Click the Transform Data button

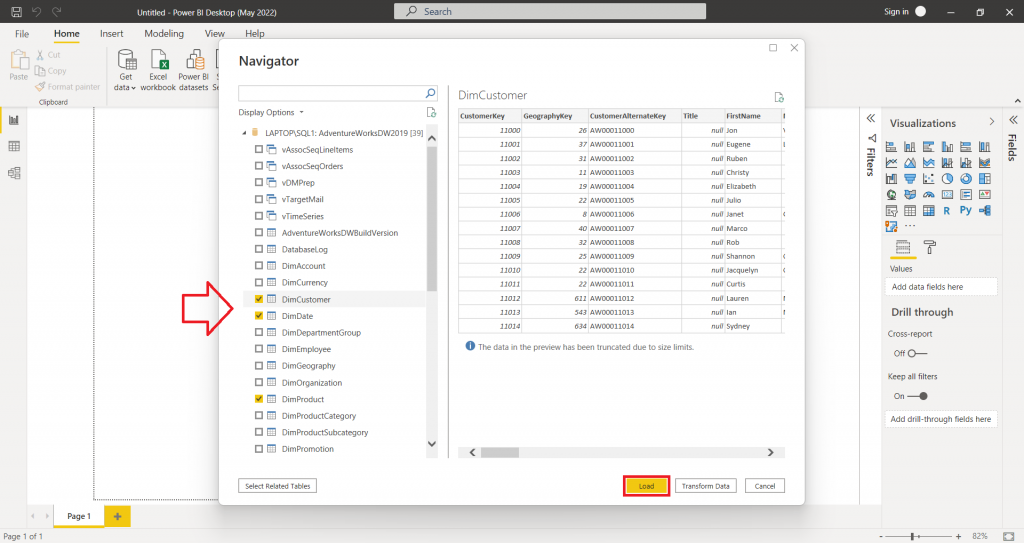pos(705,486)
